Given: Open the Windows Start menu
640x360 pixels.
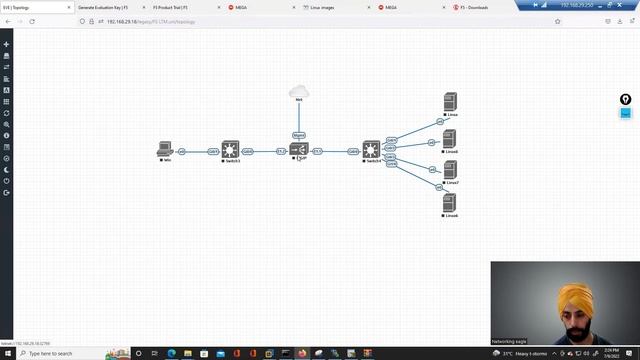Looking at the screenshot, I should [x=8, y=353].
